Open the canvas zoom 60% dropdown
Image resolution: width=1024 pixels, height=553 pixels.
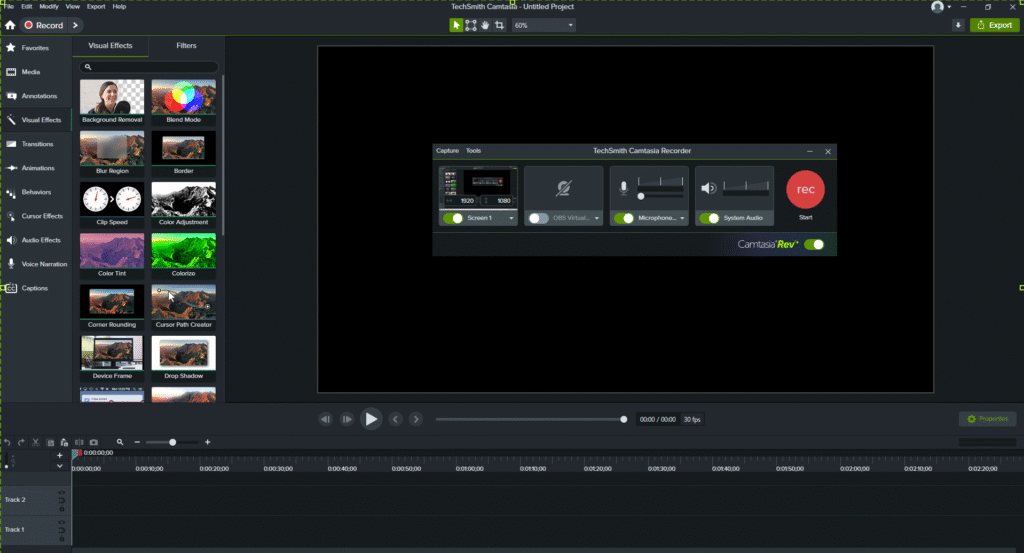[543, 25]
